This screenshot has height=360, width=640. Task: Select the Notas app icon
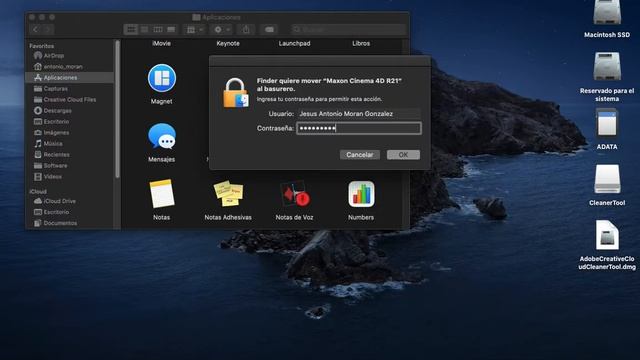click(x=162, y=193)
